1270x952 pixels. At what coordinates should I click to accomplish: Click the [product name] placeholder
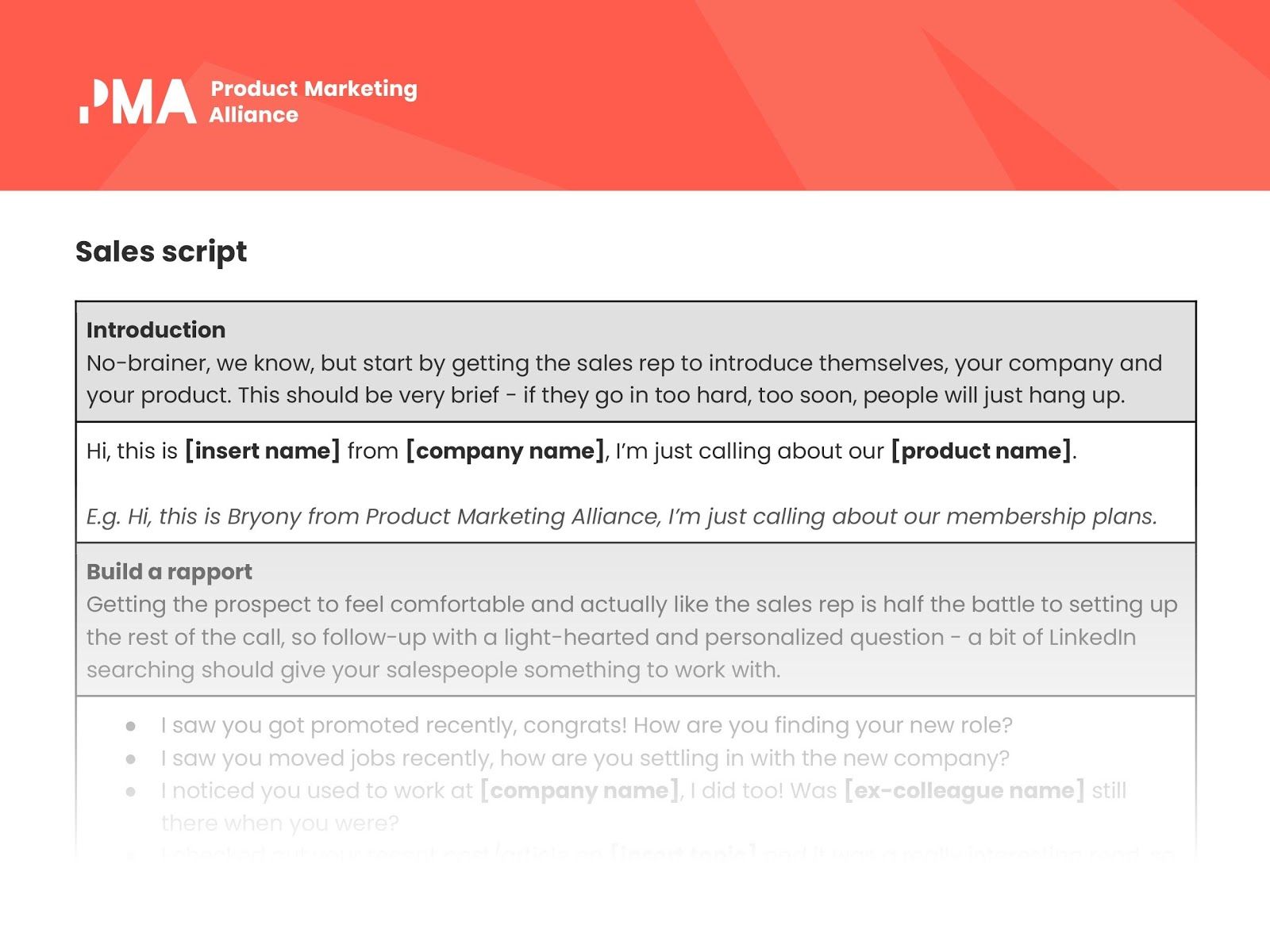point(981,451)
